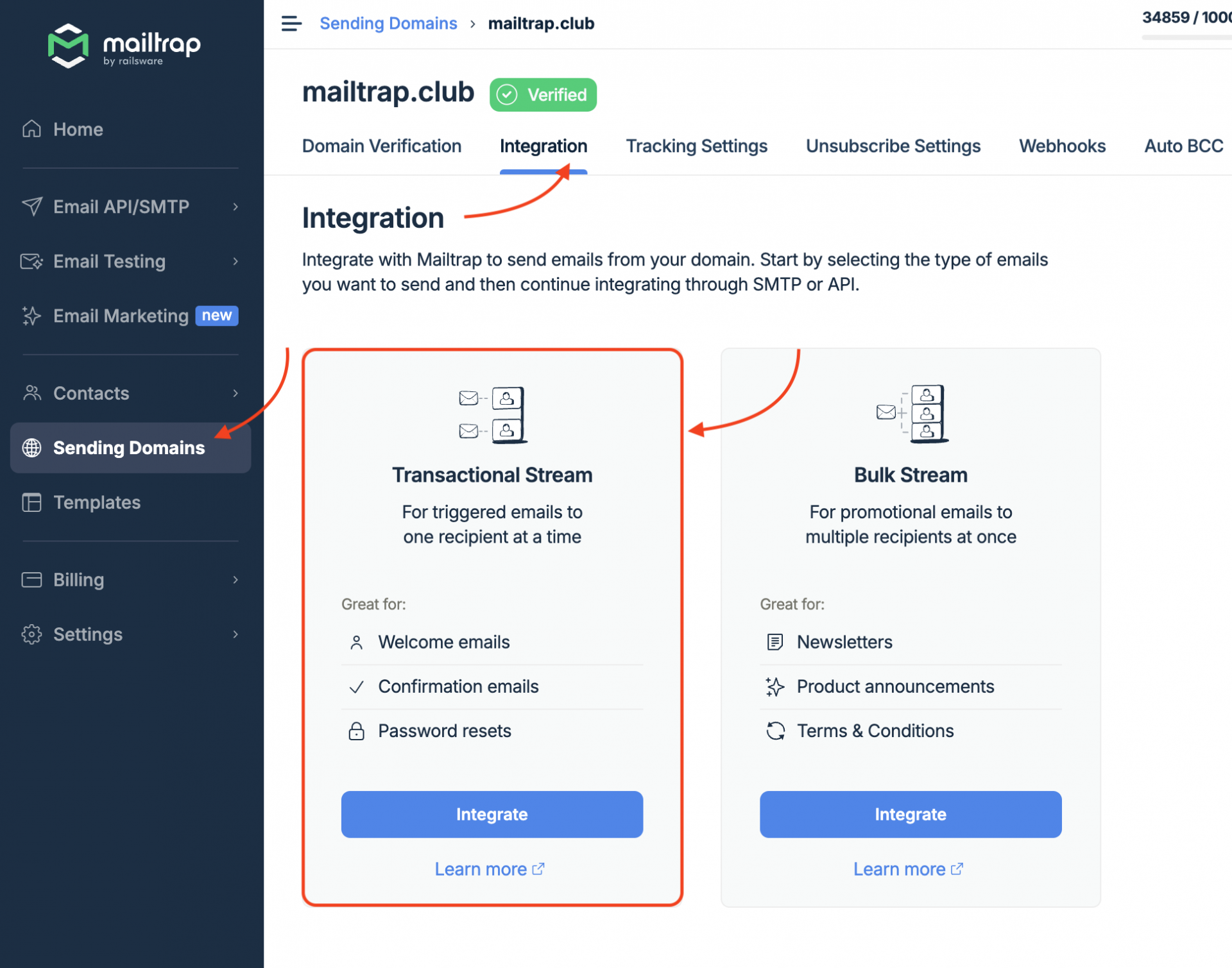The width and height of the screenshot is (1232, 968).
Task: Click Integrate under Transactional Stream
Action: point(492,814)
